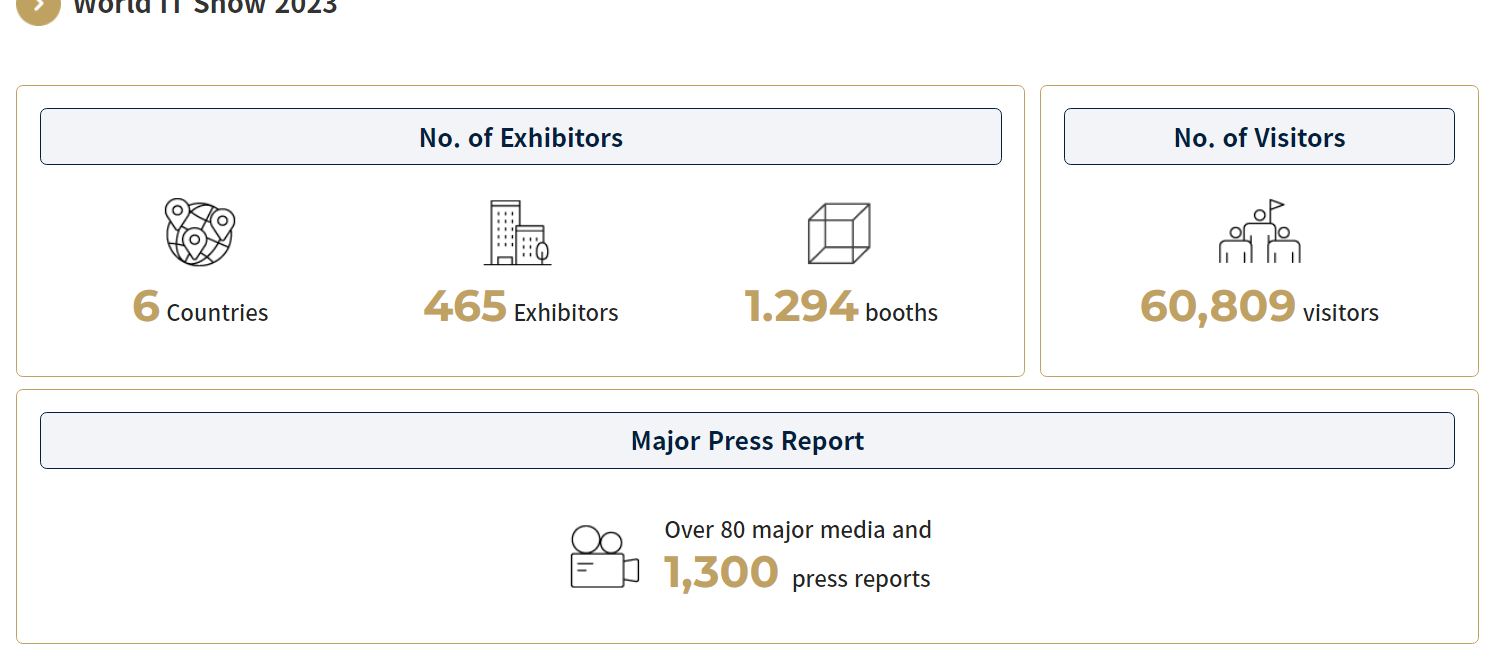Select the Major Press Report header

tap(747, 441)
